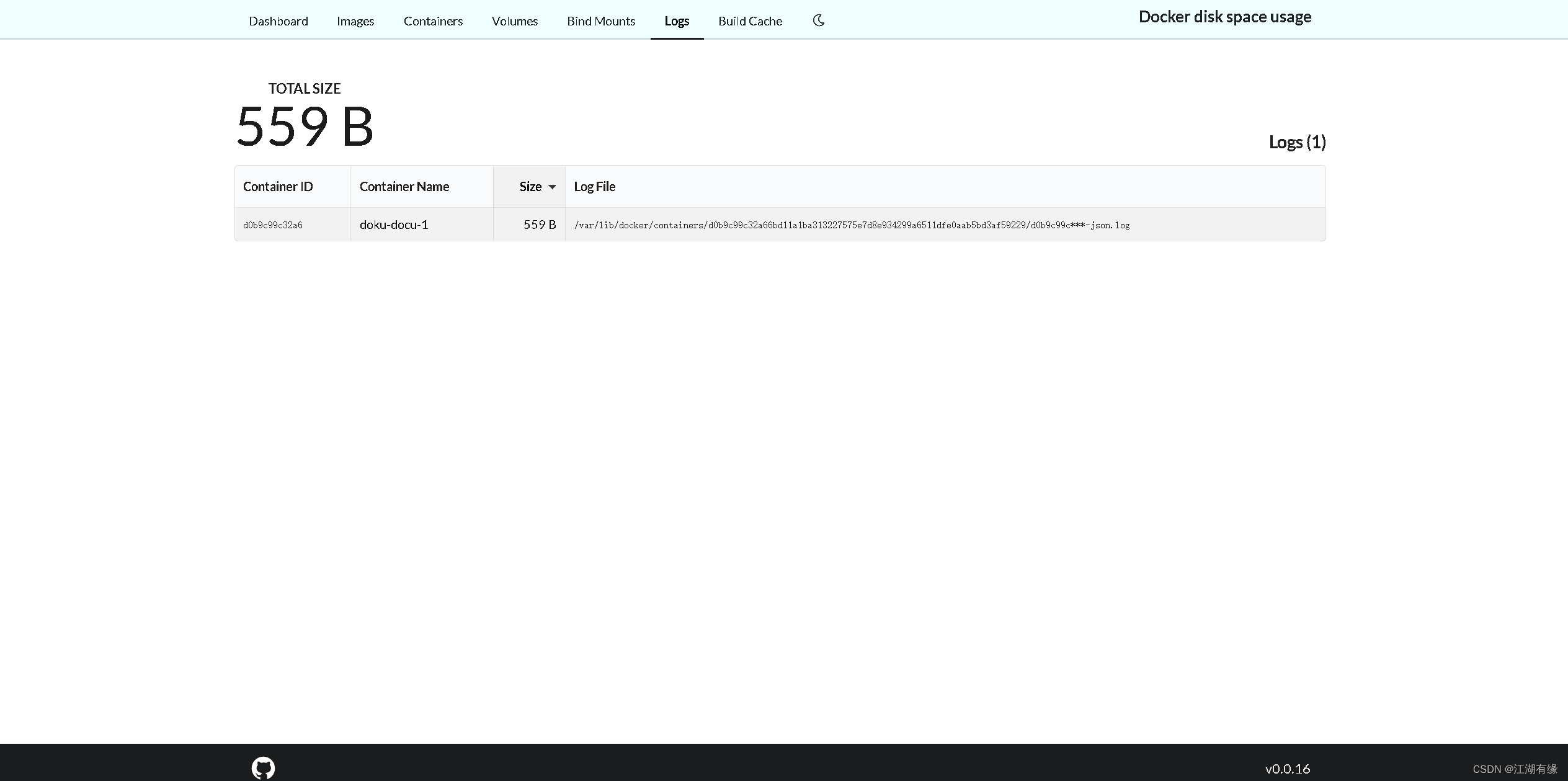The width and height of the screenshot is (1568, 781).
Task: Sort by Log File column header
Action: click(x=594, y=187)
